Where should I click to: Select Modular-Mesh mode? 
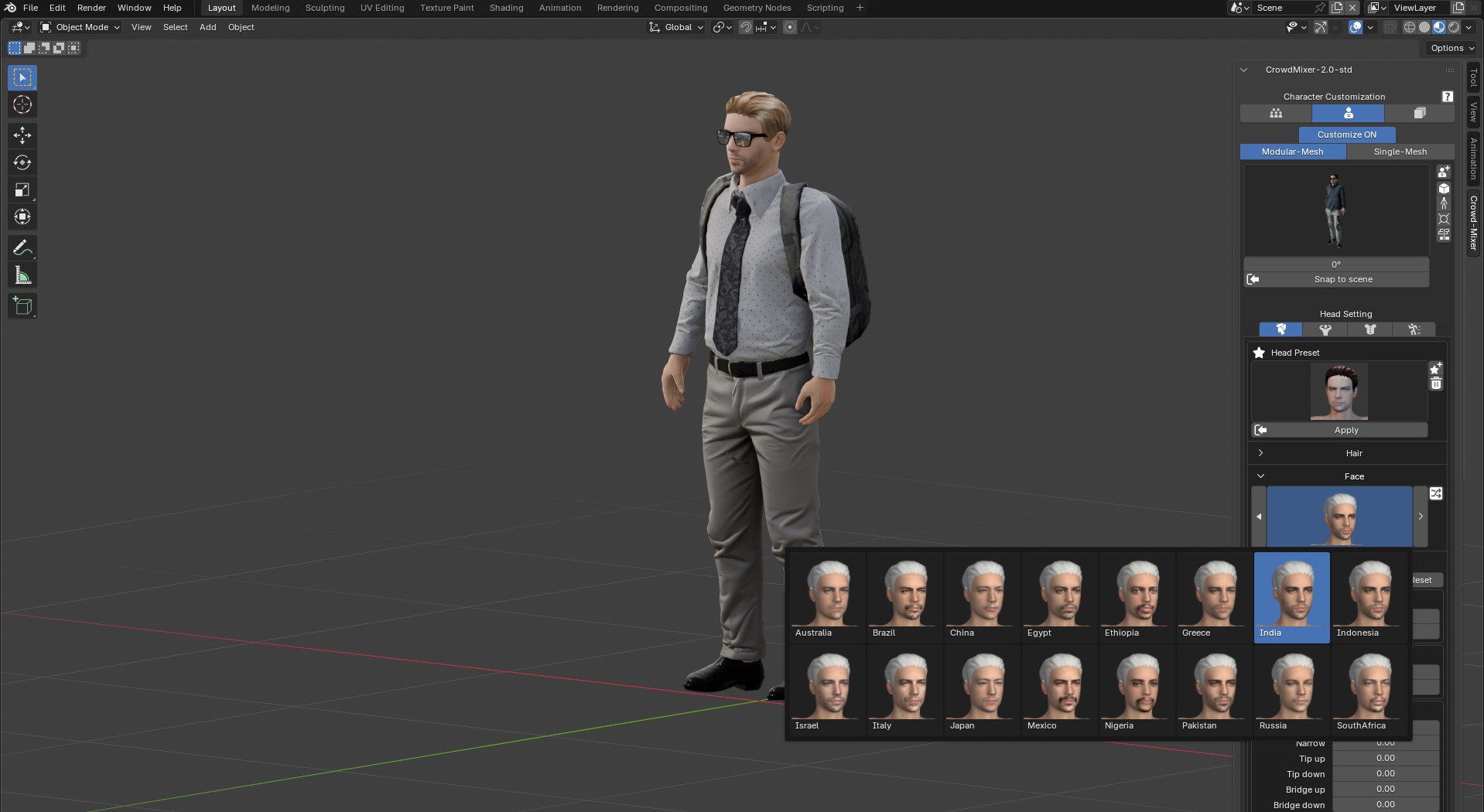tap(1293, 152)
